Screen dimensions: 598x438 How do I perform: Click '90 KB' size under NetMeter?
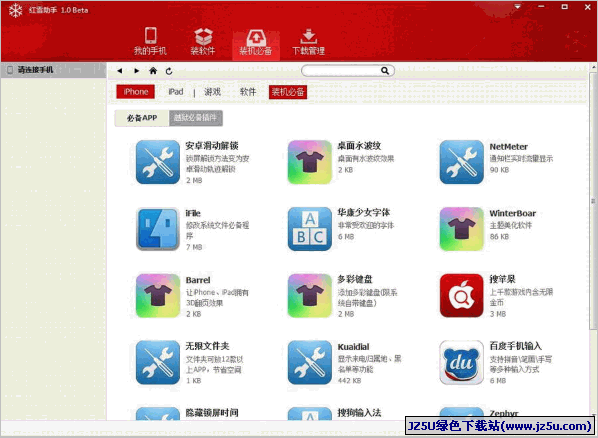(500, 170)
